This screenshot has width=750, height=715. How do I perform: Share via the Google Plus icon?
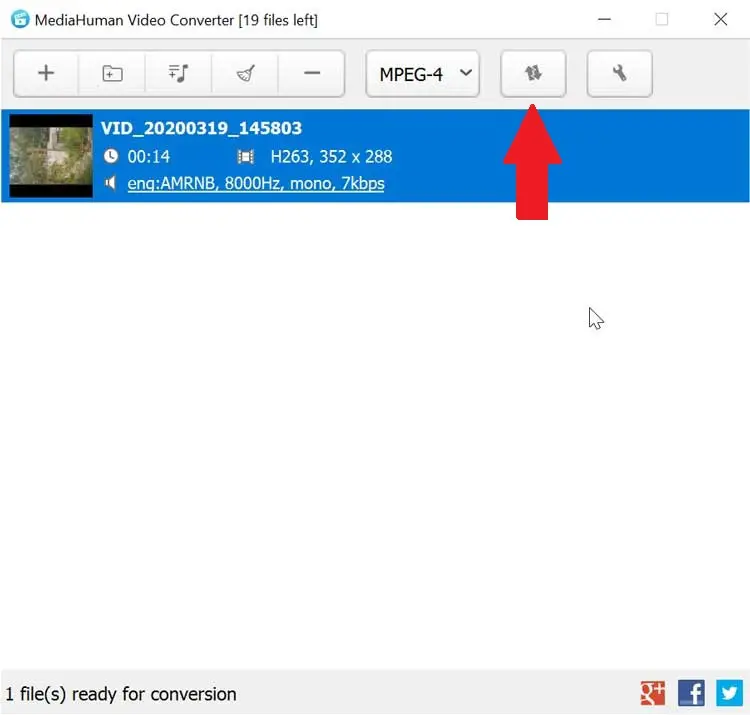coord(653,693)
